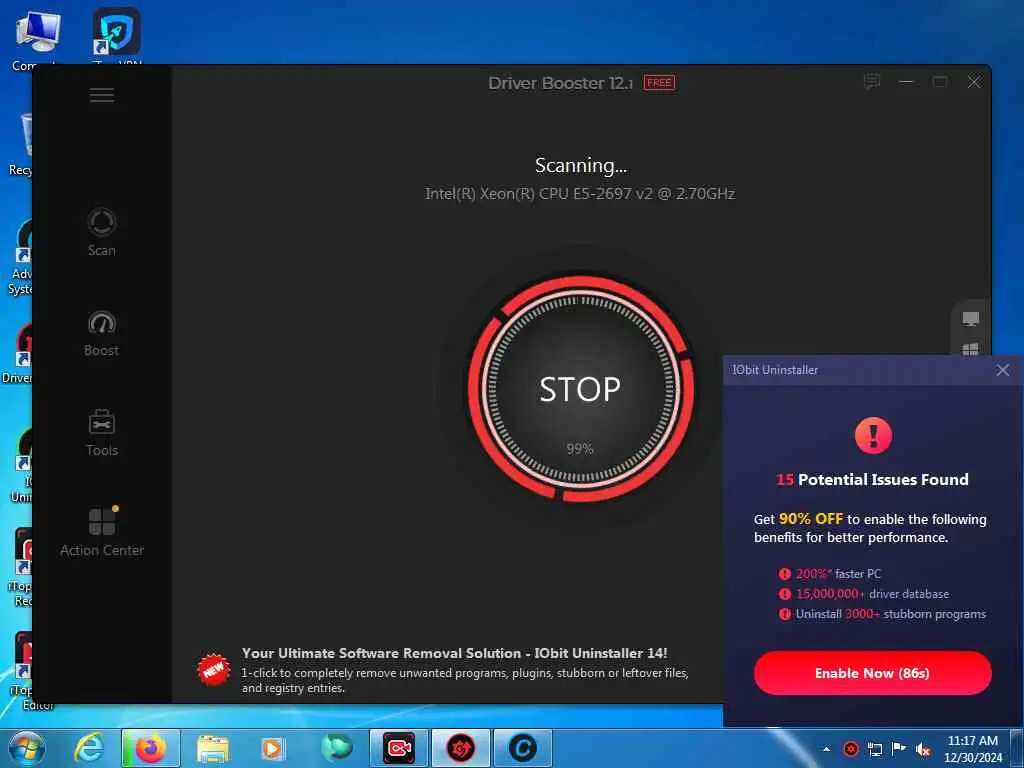Screen dimensions: 1024x768
Task: Open the Windows Start menu
Action: (x=27, y=748)
